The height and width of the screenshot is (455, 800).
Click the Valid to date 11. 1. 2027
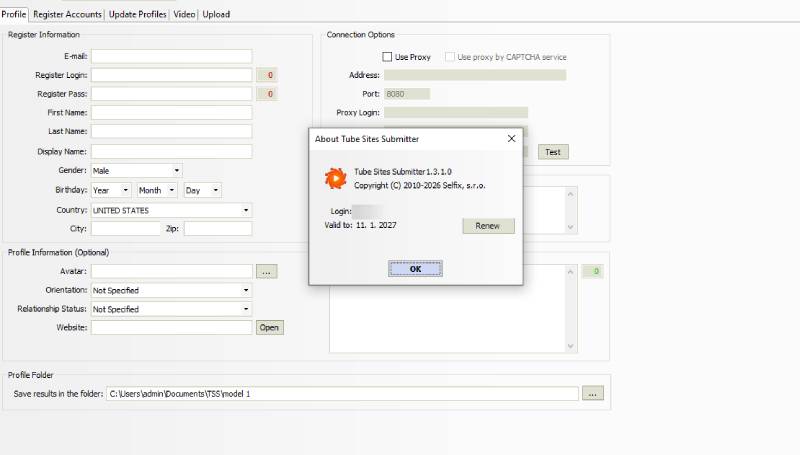[x=376, y=225]
